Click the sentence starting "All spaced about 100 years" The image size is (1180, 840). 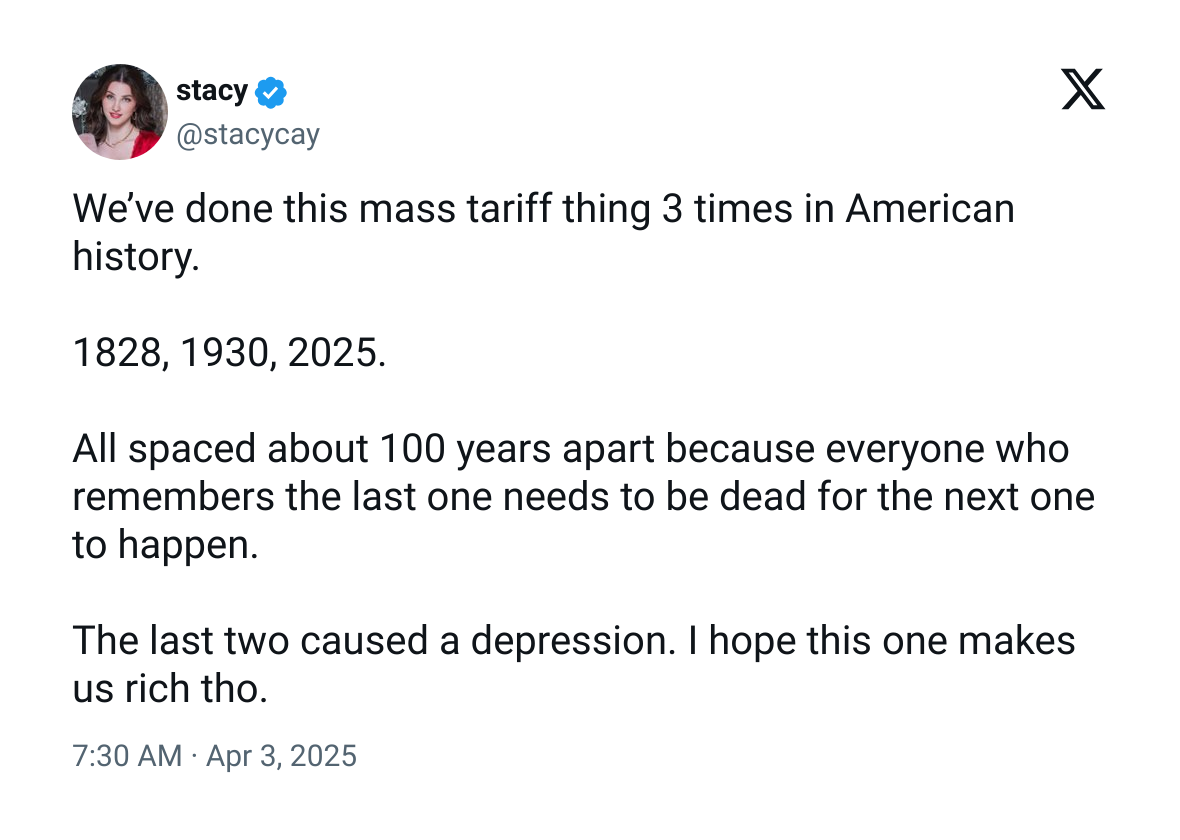pyautogui.click(x=583, y=496)
